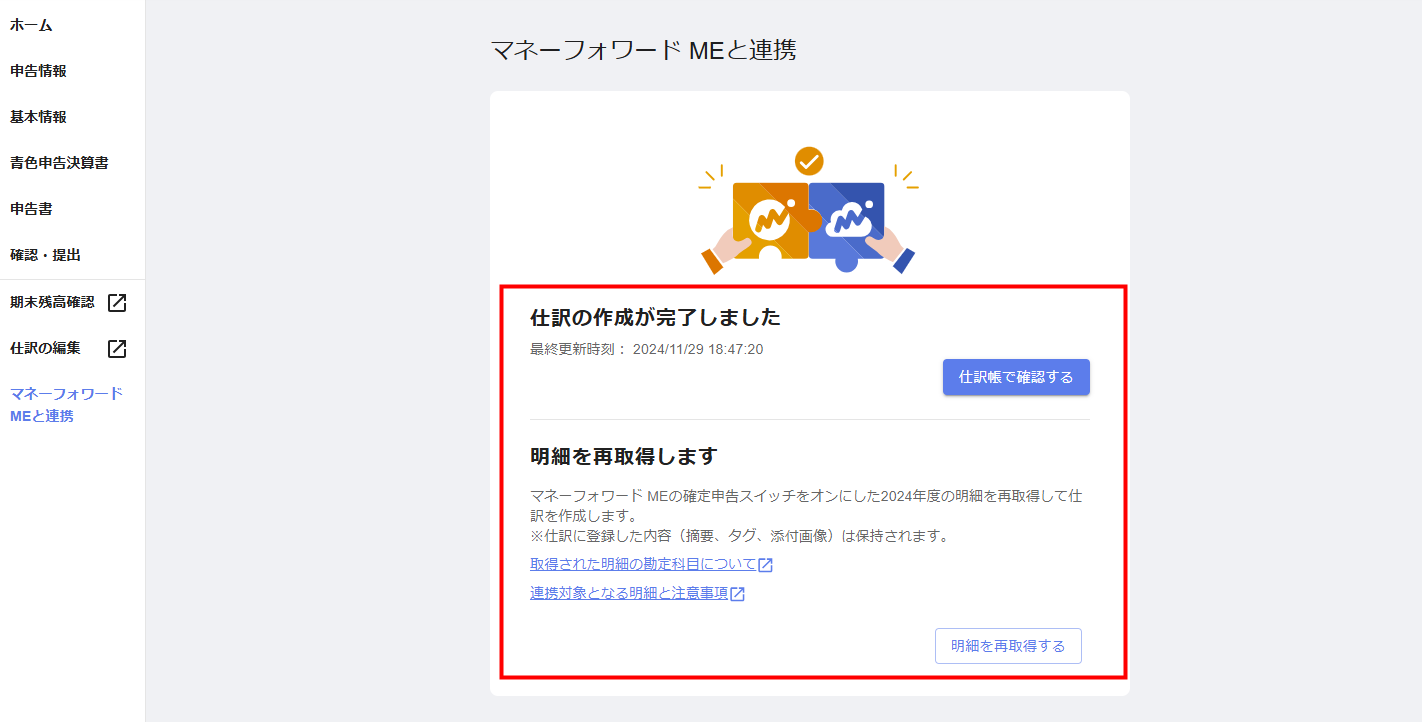1422x722 pixels.
Task: Go to 申告情報 menu item
Action: coord(38,71)
